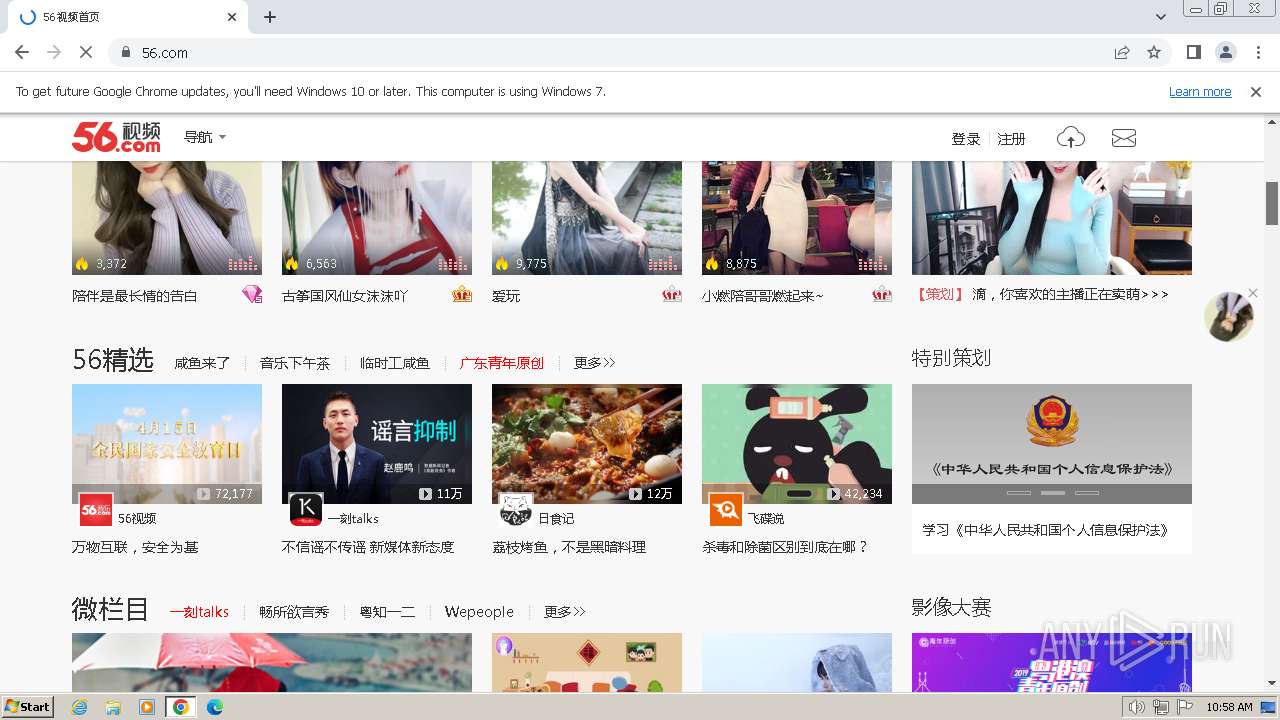Image resolution: width=1280 pixels, height=720 pixels.
Task: Select the first carousel indicator on banner
Action: [x=1019, y=493]
